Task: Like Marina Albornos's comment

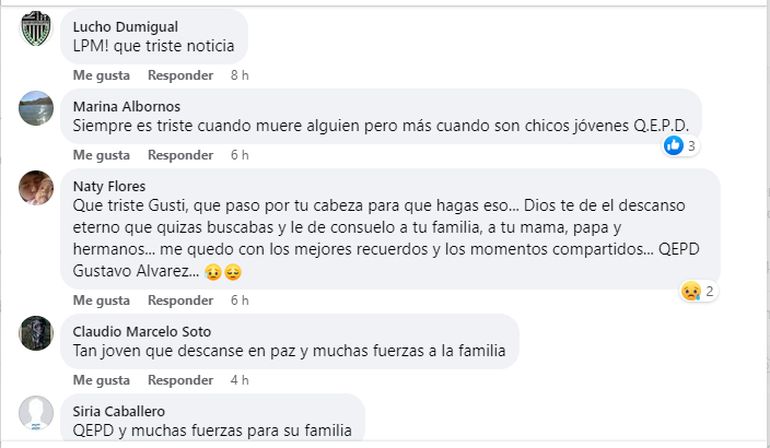Action: [x=101, y=155]
